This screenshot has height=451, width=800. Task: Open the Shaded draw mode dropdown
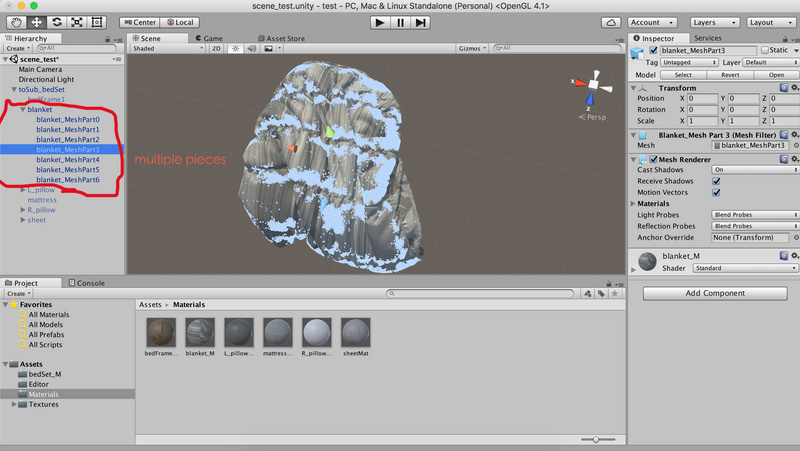167,48
